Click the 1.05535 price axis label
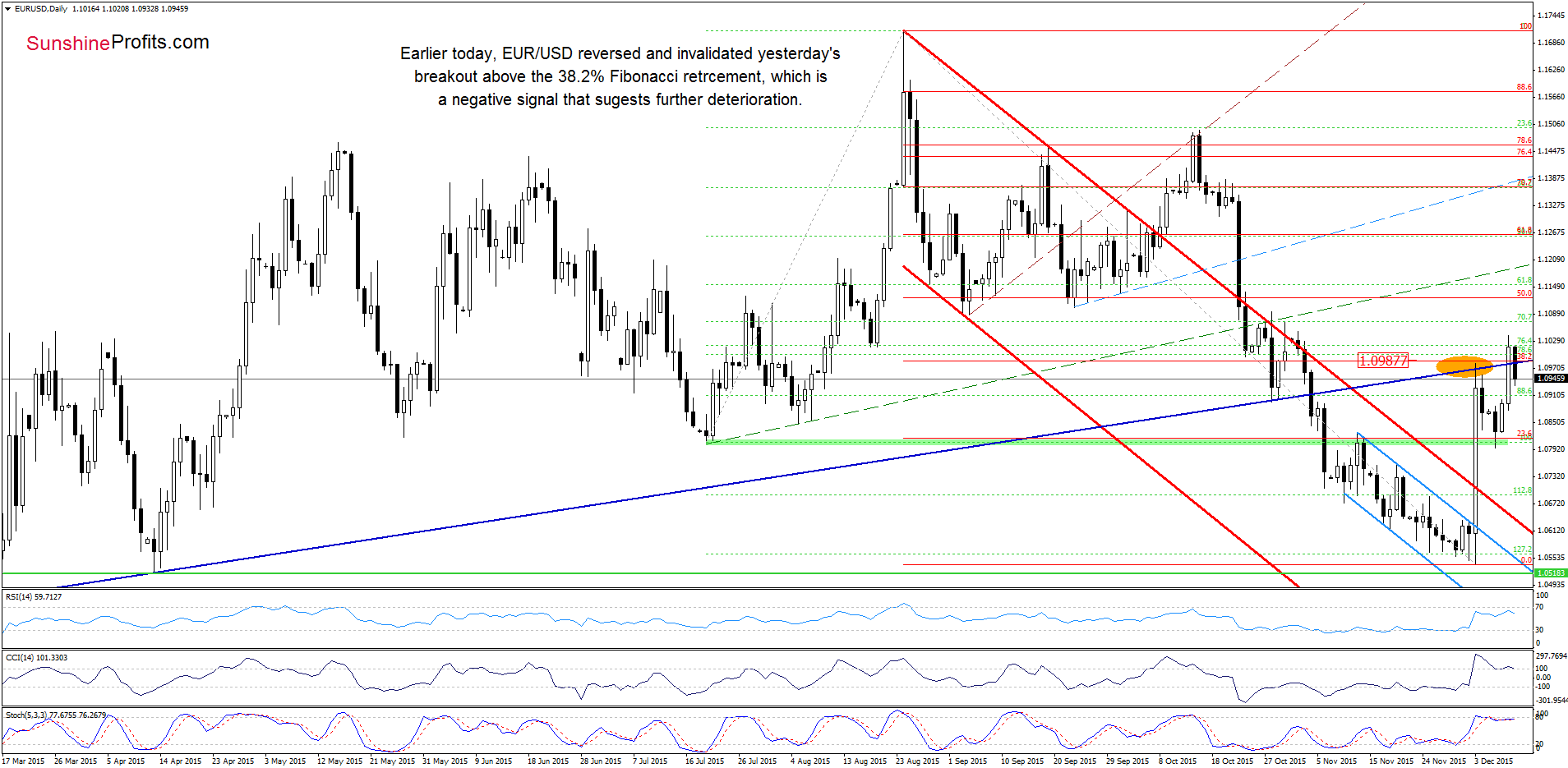Image resolution: width=1568 pixels, height=768 pixels. (1552, 558)
